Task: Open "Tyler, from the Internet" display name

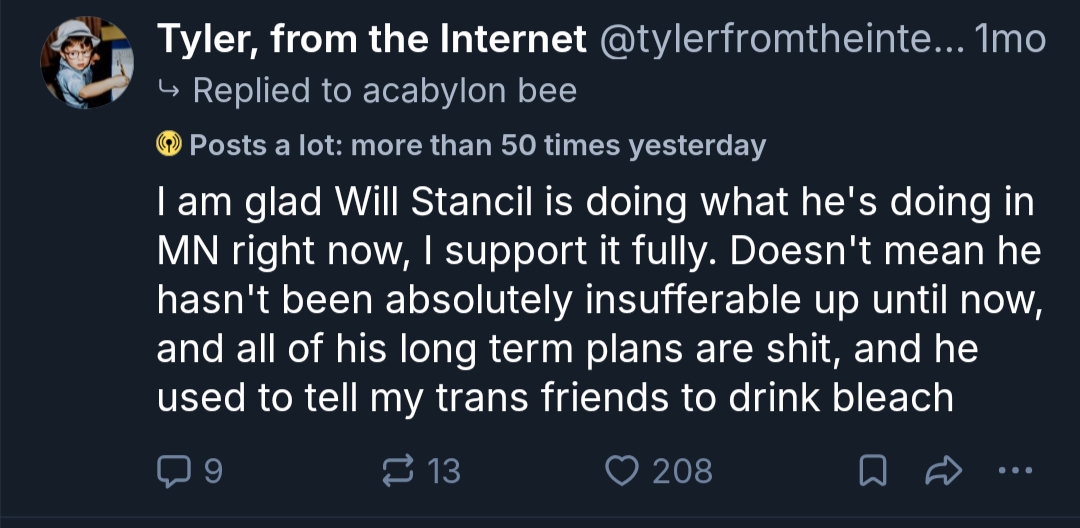Action: (x=372, y=40)
